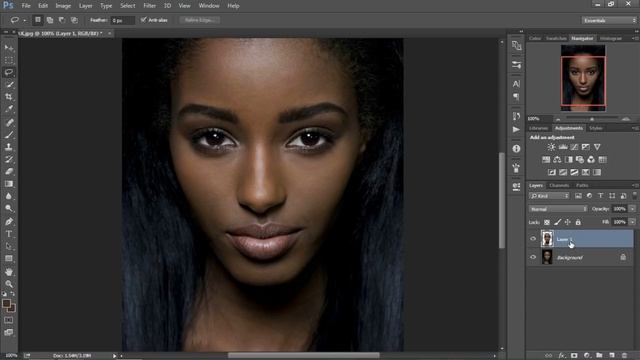This screenshot has width=640, height=360.
Task: Select the Pen tool
Action: (9, 222)
